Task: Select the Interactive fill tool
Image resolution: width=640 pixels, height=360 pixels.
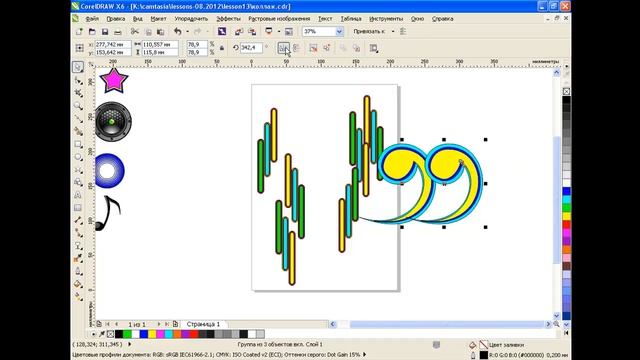Action: pyautogui.click(x=78, y=297)
